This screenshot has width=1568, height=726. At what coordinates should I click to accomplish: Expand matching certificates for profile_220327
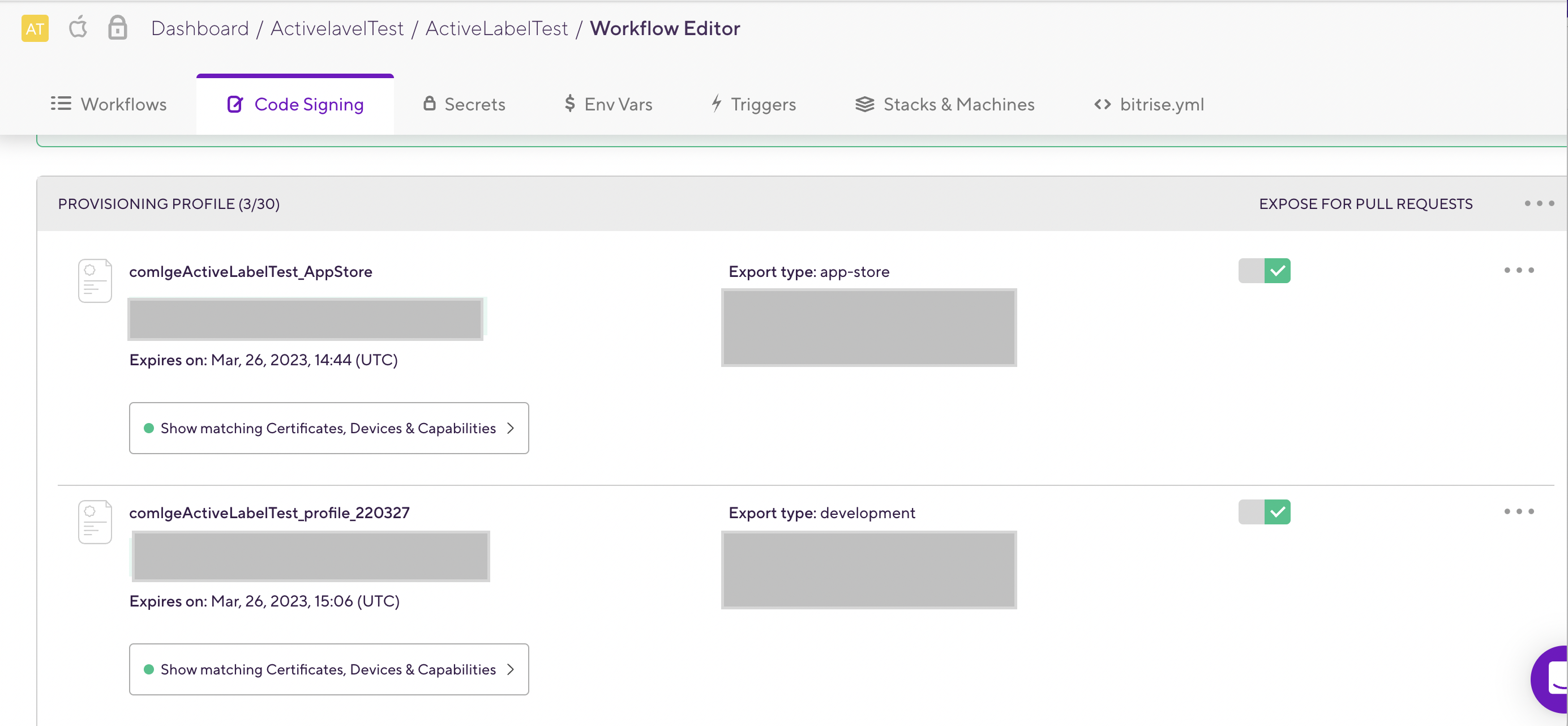(329, 669)
